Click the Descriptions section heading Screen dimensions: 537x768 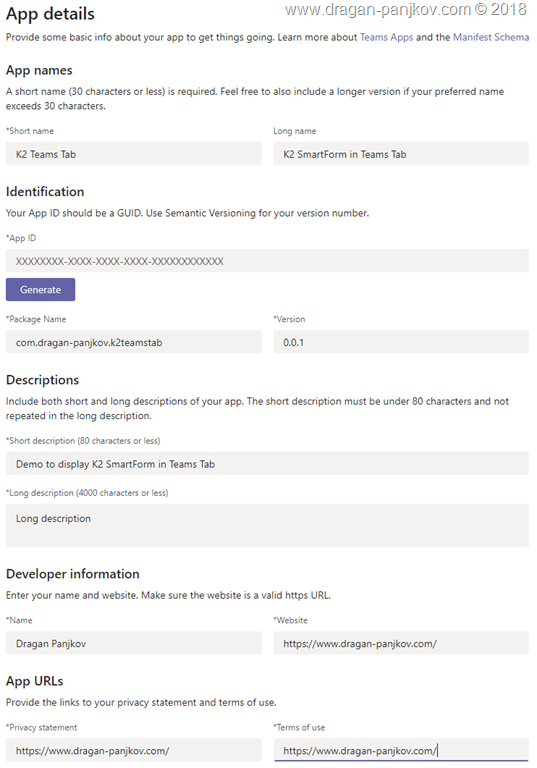point(42,380)
